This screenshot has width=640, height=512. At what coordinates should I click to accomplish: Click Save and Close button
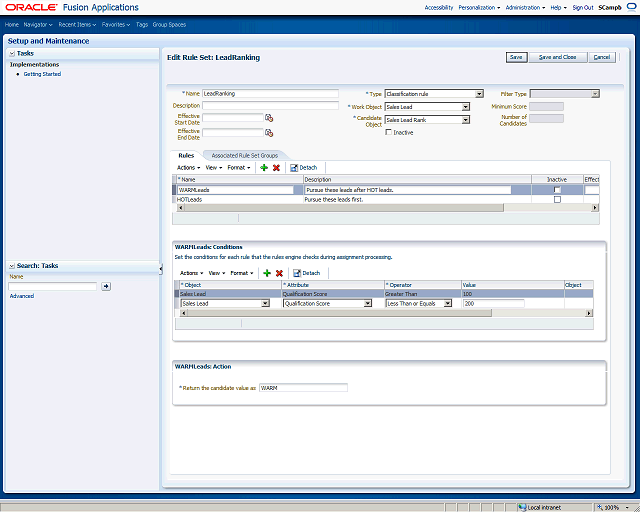[558, 57]
